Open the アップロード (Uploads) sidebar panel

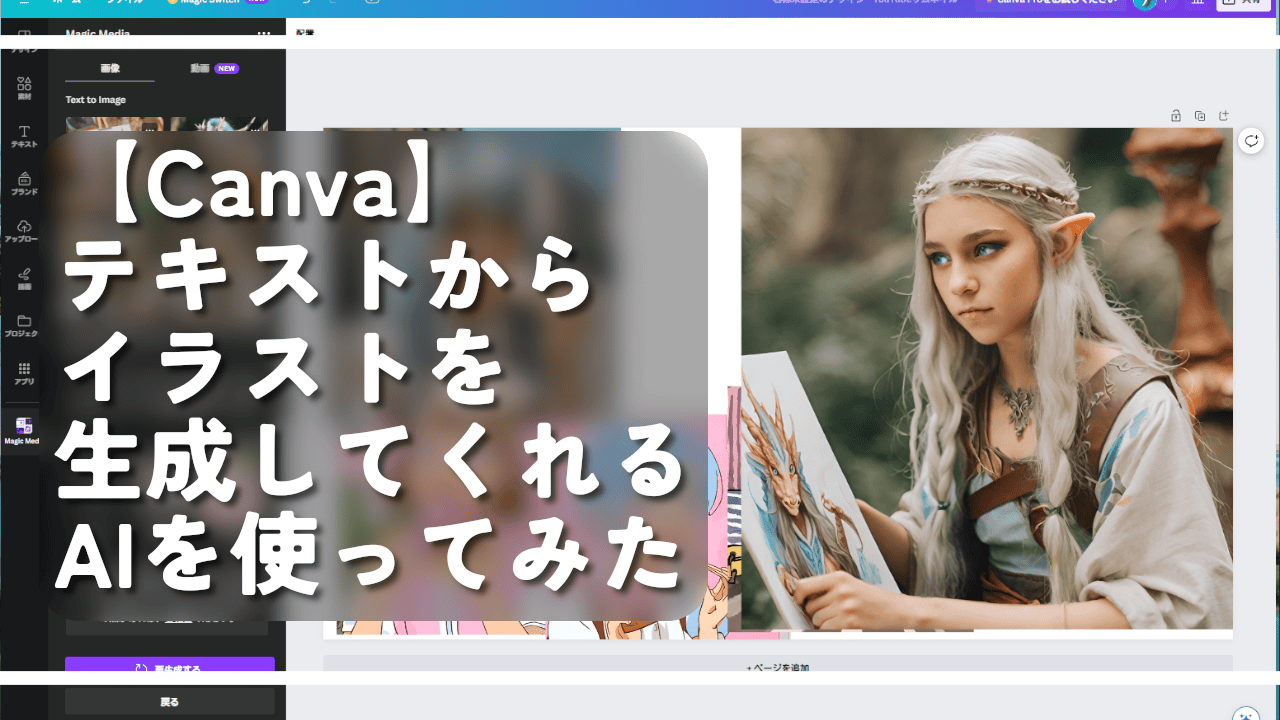[x=24, y=231]
